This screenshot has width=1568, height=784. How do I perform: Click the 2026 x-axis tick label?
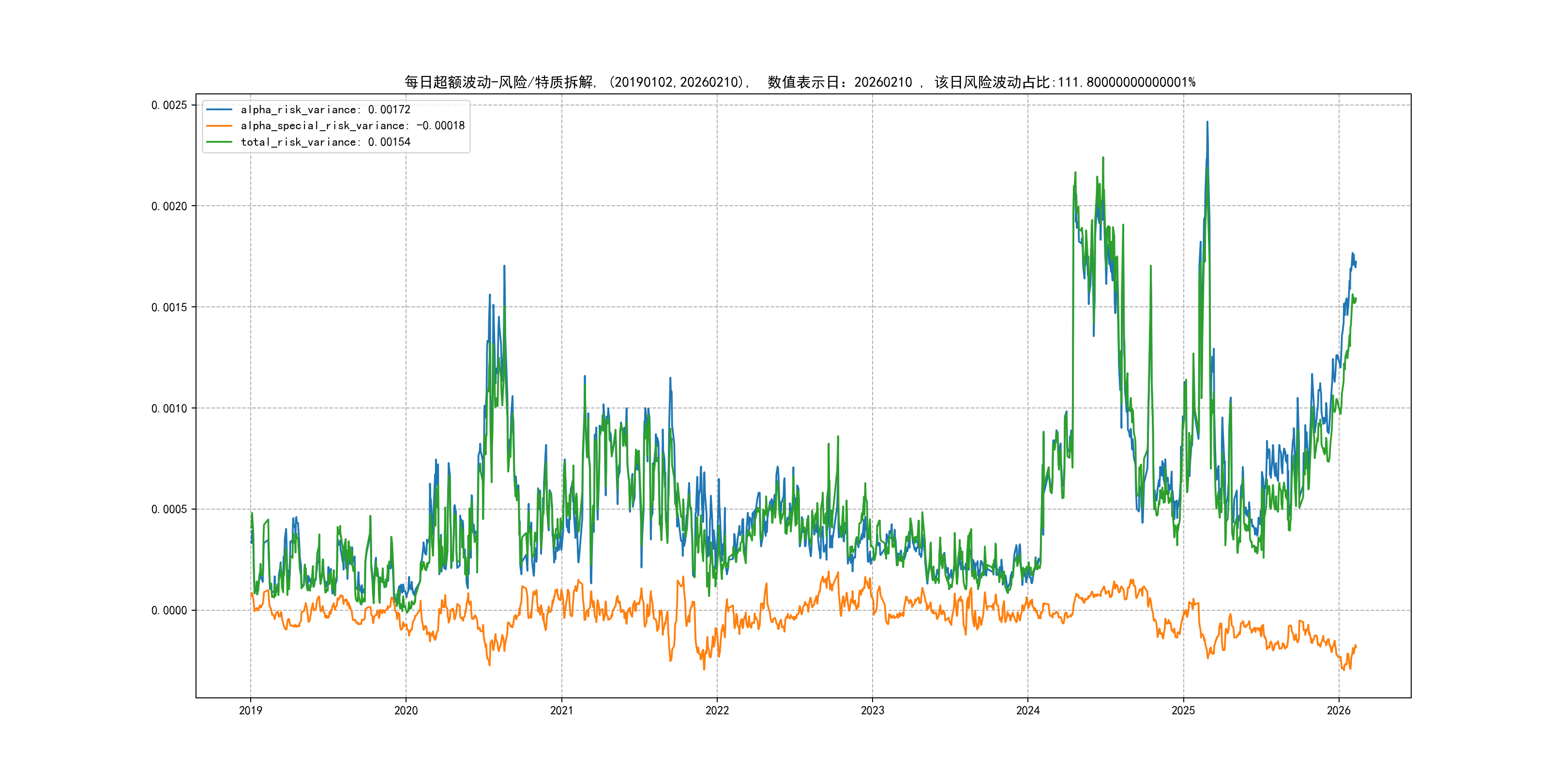click(1339, 710)
